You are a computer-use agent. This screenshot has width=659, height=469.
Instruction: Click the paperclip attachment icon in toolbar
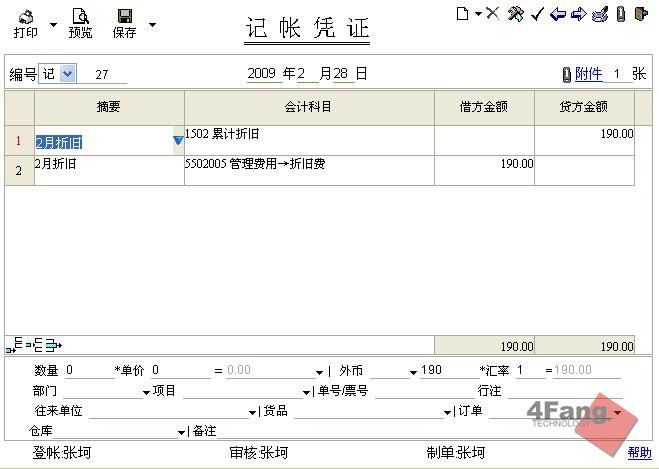pyautogui.click(x=621, y=14)
